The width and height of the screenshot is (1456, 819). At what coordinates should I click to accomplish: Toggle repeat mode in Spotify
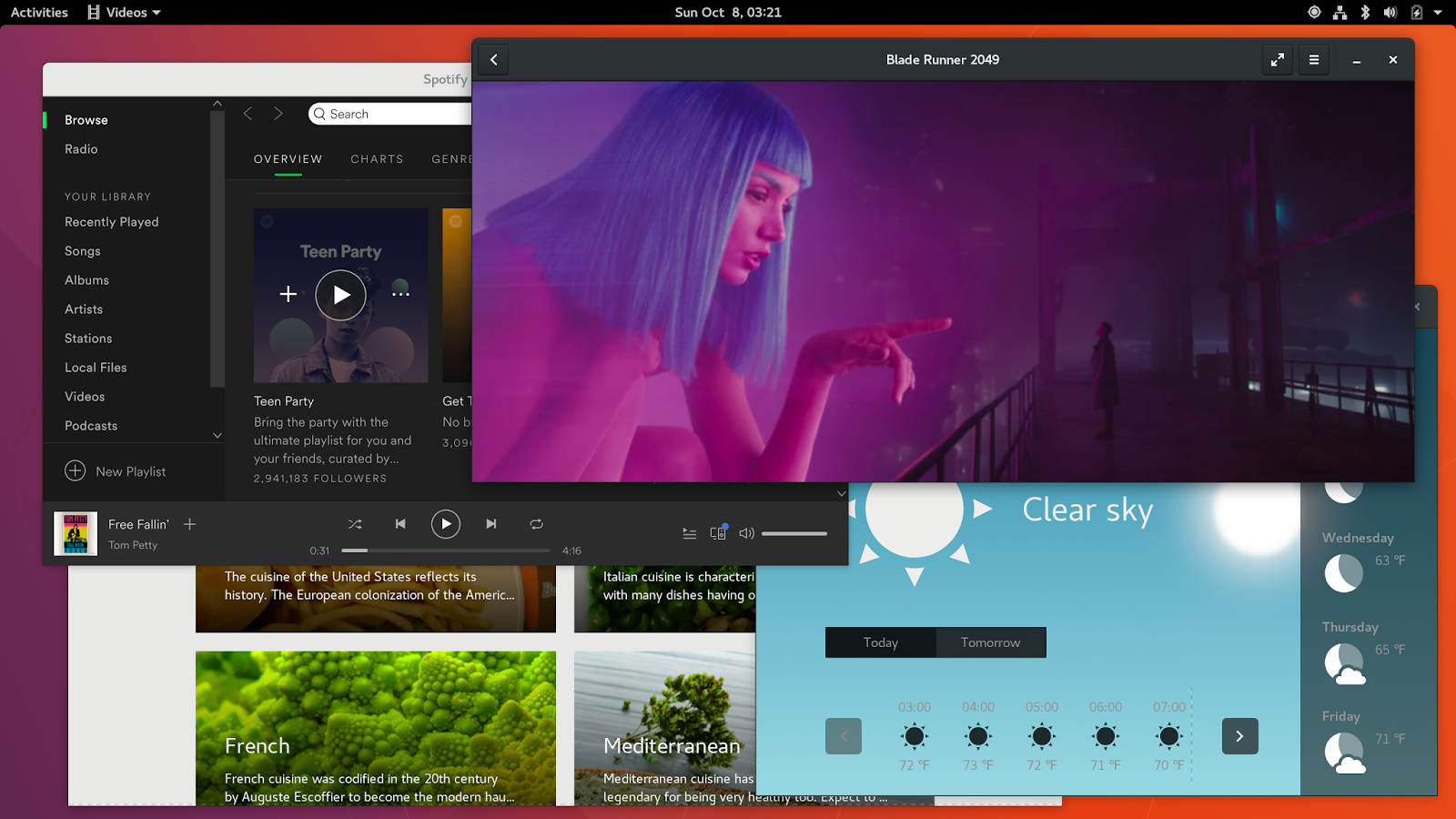pyautogui.click(x=536, y=524)
